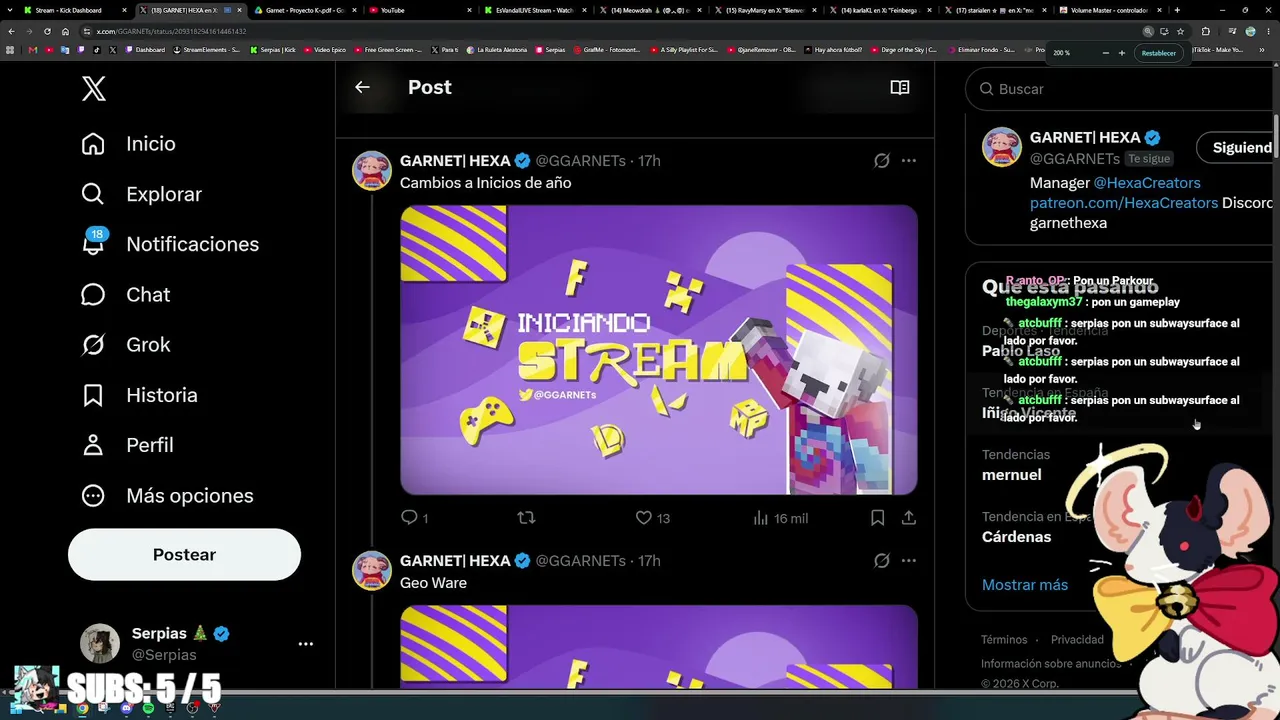This screenshot has width=1280, height=720.
Task: Open the 'La Ruleta Aleatoria' bookmark
Action: 497,49
